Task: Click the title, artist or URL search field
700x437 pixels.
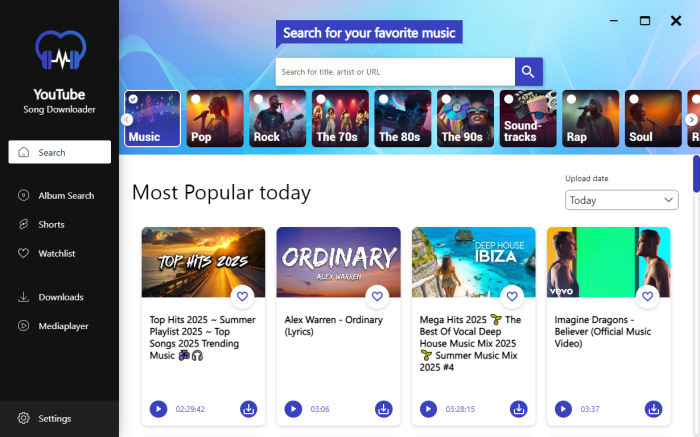Action: (395, 72)
